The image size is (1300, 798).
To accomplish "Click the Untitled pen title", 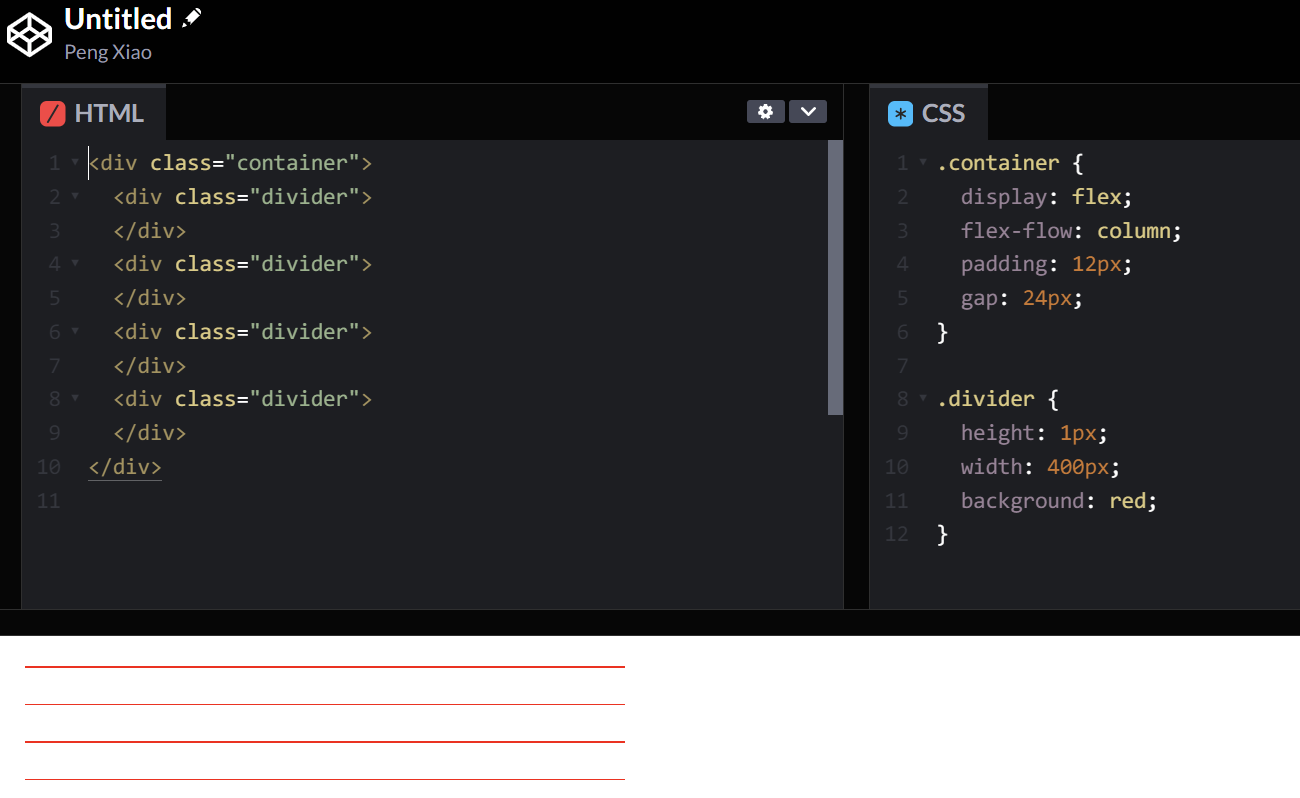I will click(x=118, y=19).
